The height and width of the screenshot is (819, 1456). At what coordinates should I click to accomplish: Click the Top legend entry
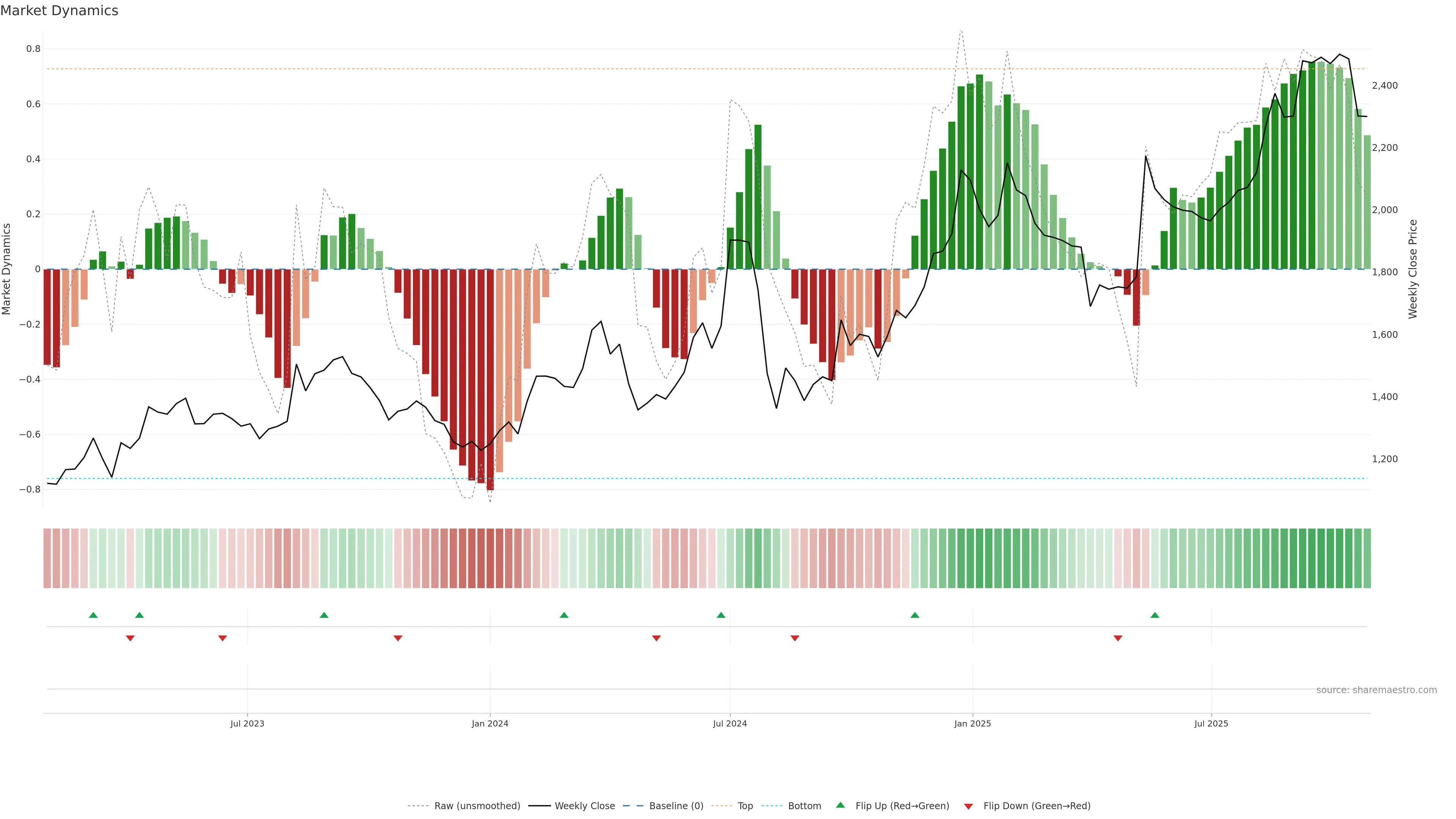745,806
